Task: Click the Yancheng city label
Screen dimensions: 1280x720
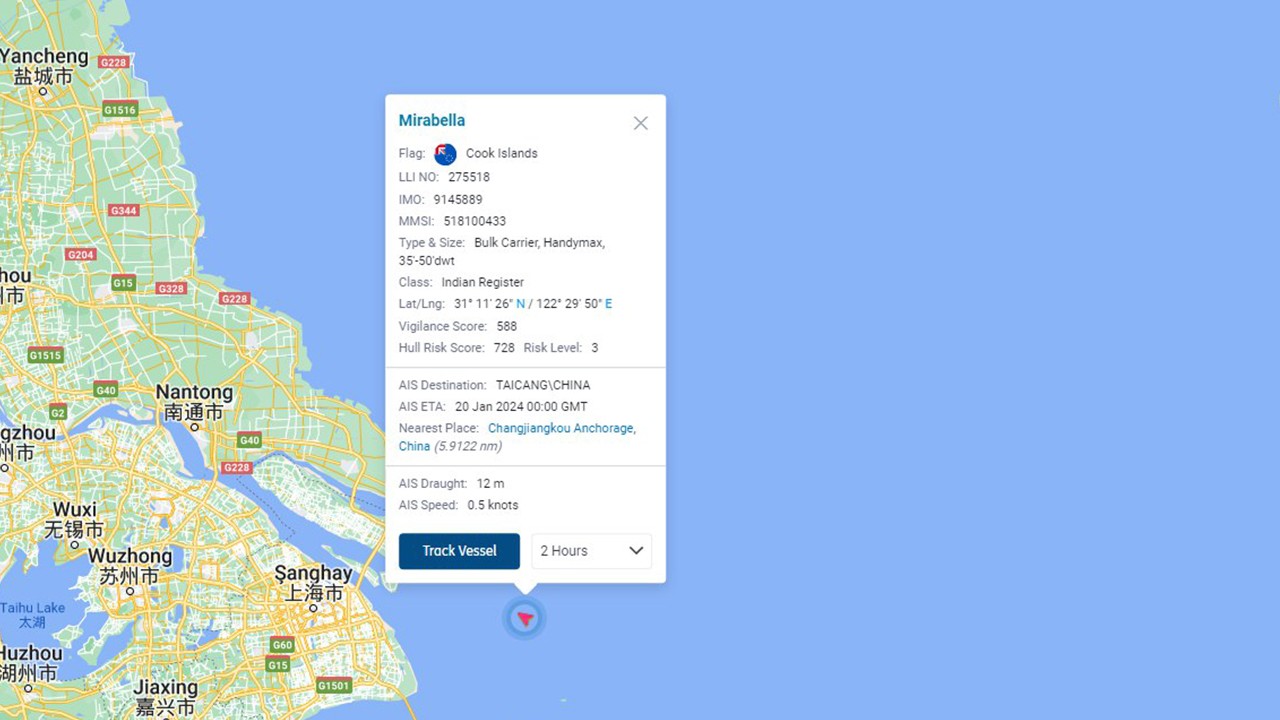Action: [x=44, y=56]
